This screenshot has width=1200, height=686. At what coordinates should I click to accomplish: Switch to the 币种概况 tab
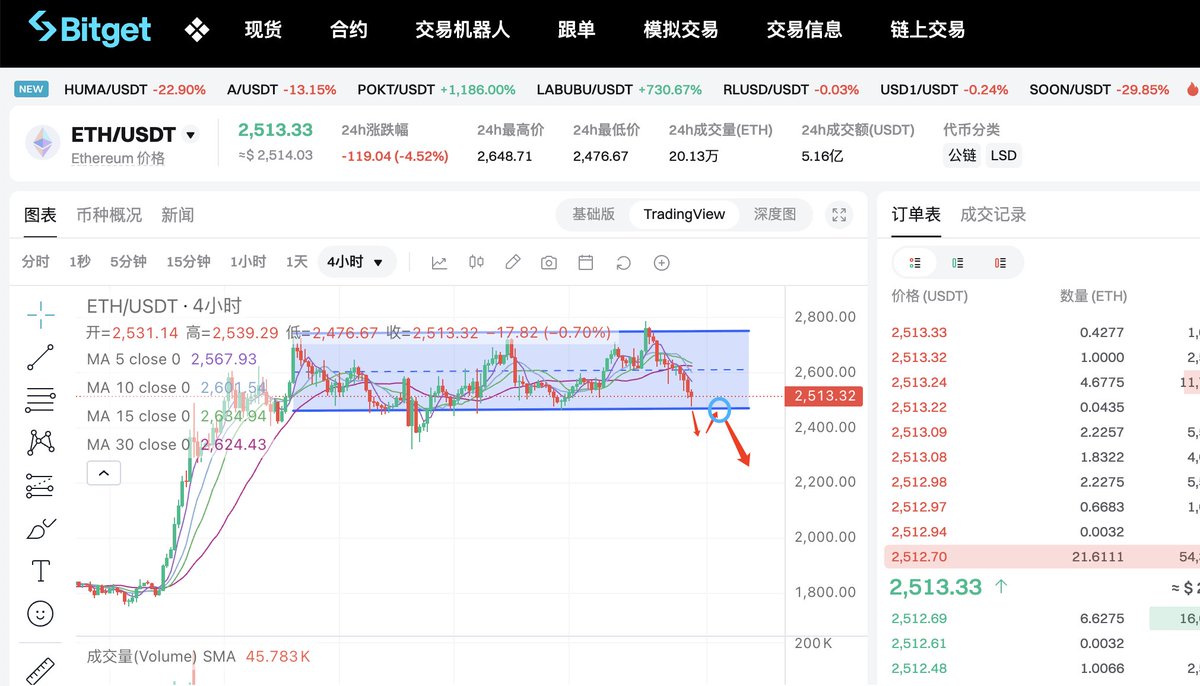(109, 215)
